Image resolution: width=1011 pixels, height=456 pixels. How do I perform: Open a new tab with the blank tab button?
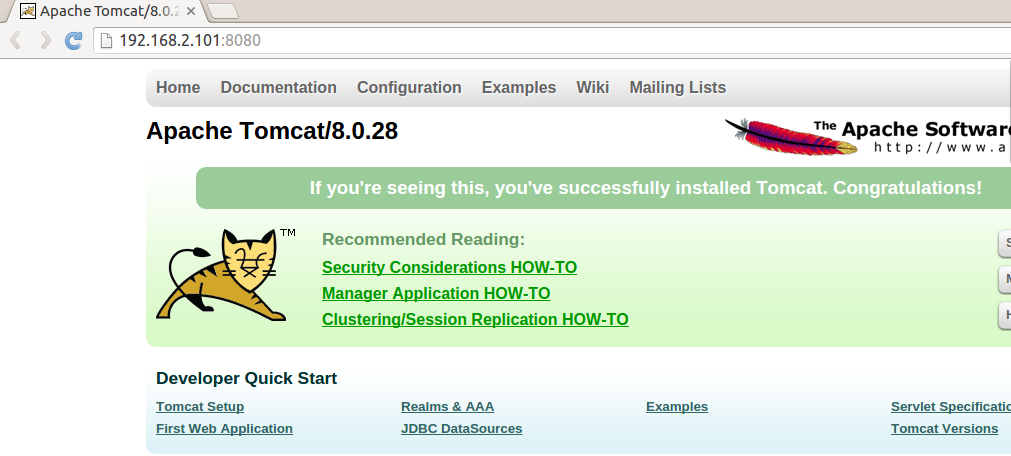coord(224,11)
